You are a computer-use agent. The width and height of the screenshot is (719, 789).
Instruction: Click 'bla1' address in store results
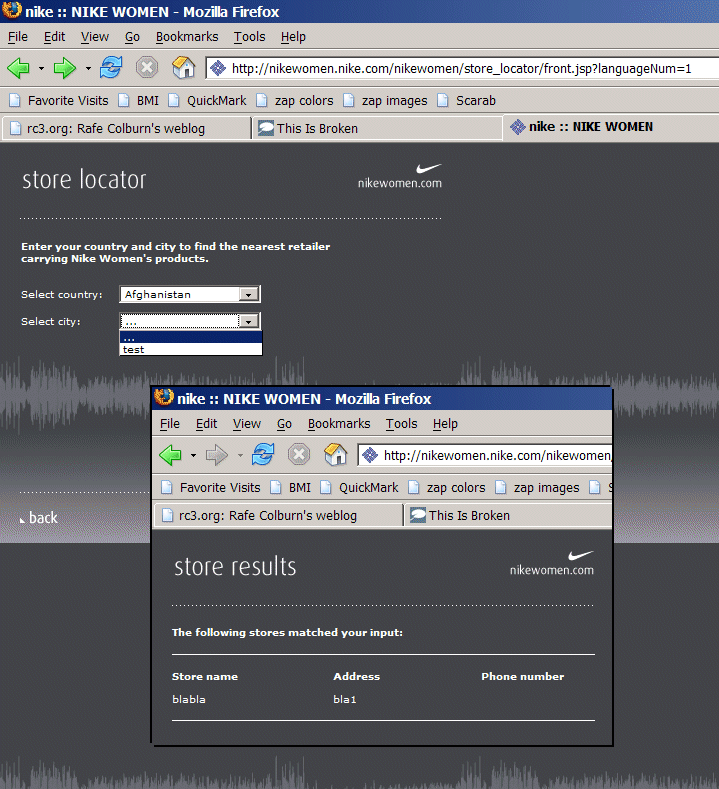(345, 699)
